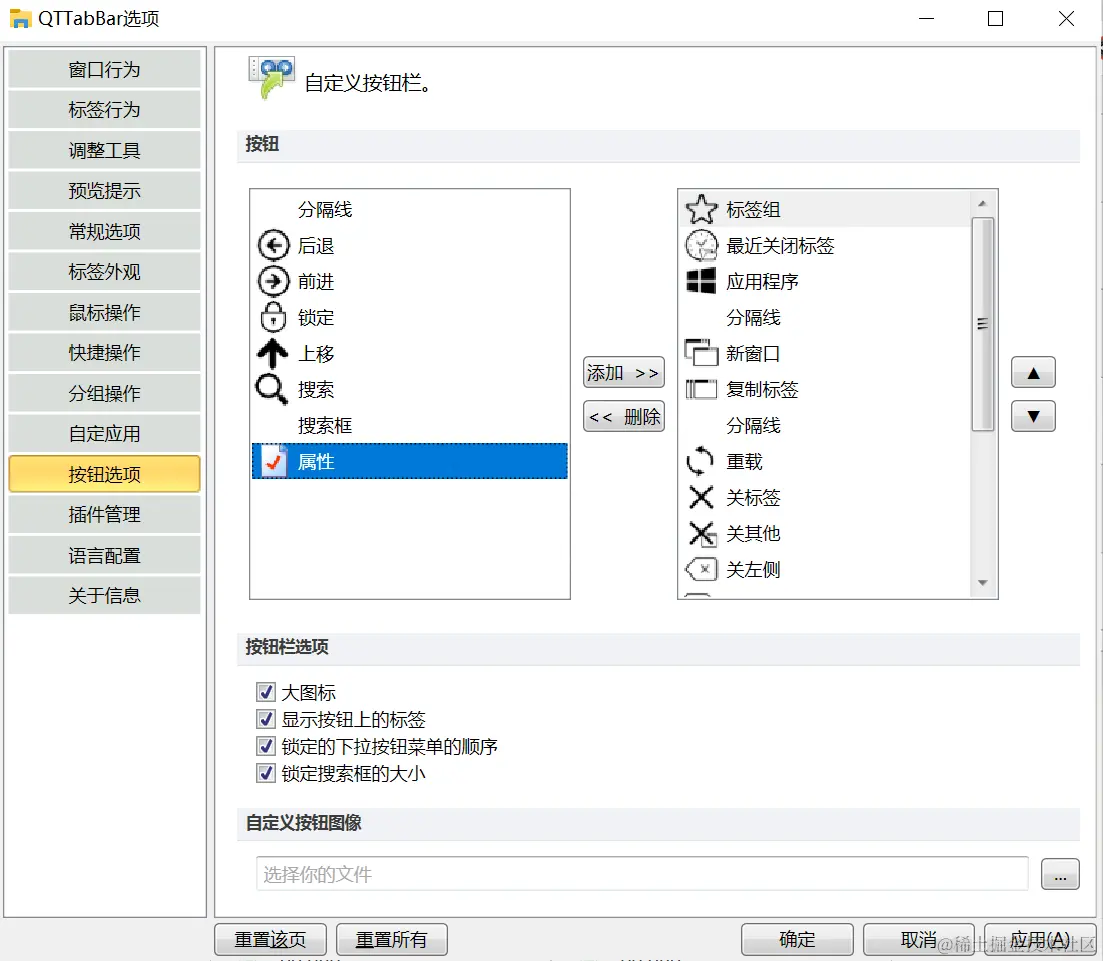Toggle 锁定的下拉按钮菜单的顺序 checkbox

266,746
